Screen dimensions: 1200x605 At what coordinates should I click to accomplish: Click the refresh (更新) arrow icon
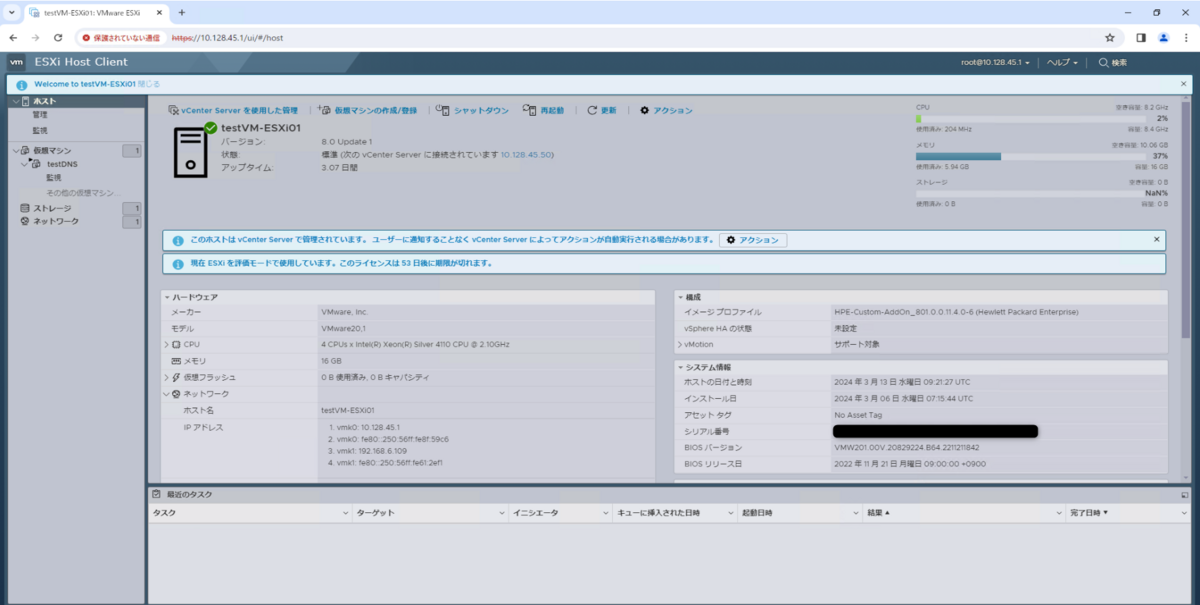tap(592, 110)
